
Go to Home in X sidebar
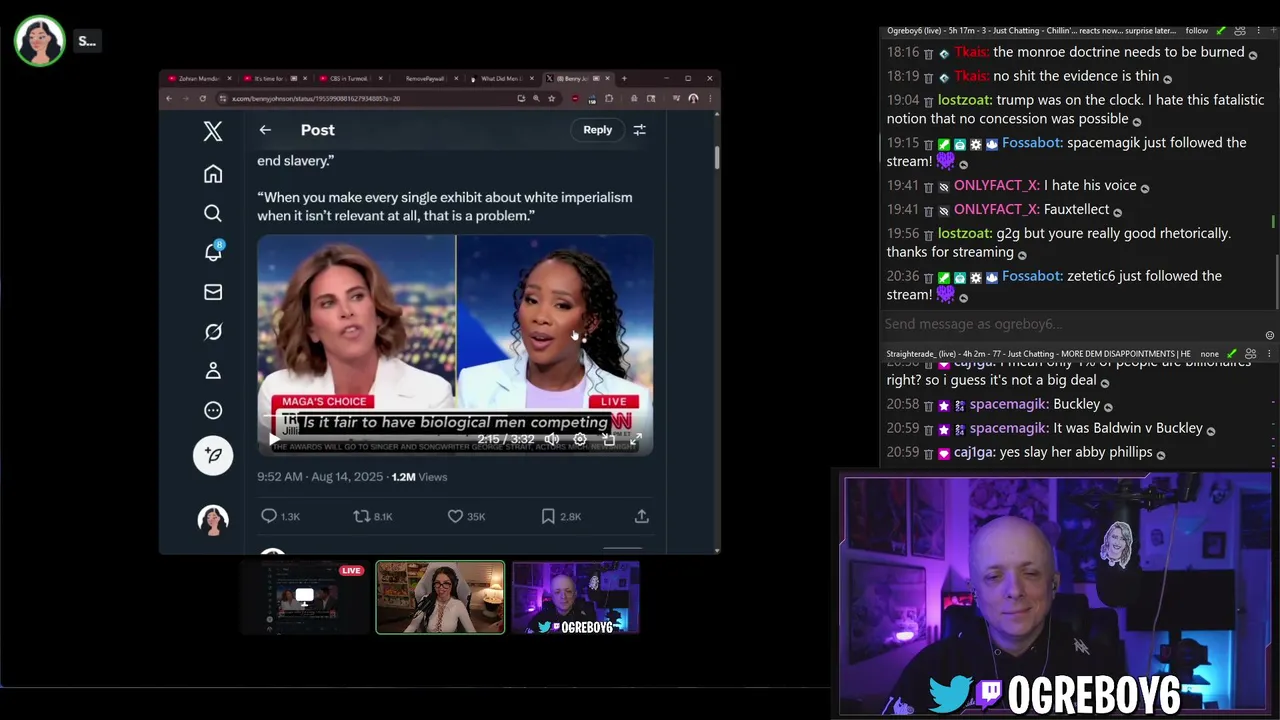click(213, 174)
